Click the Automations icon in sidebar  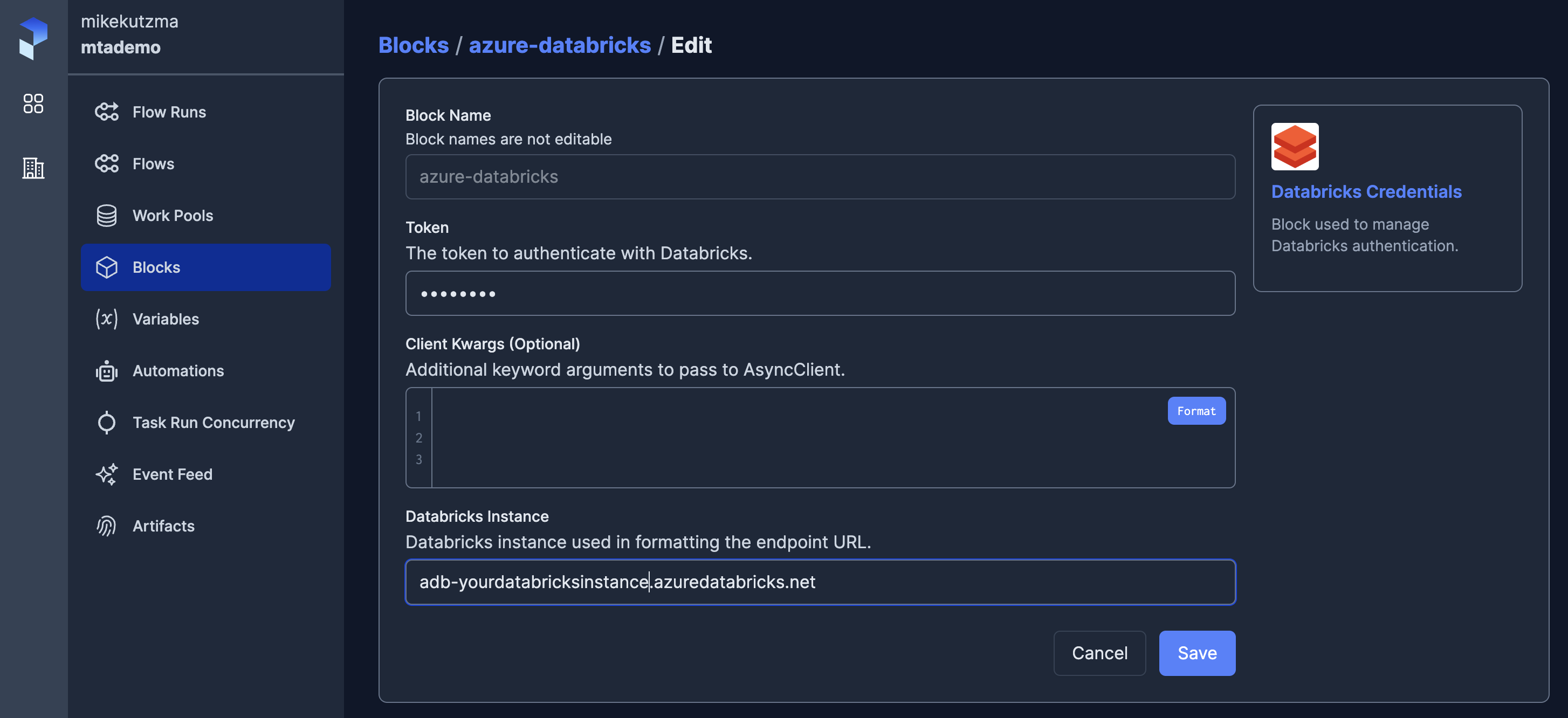106,371
